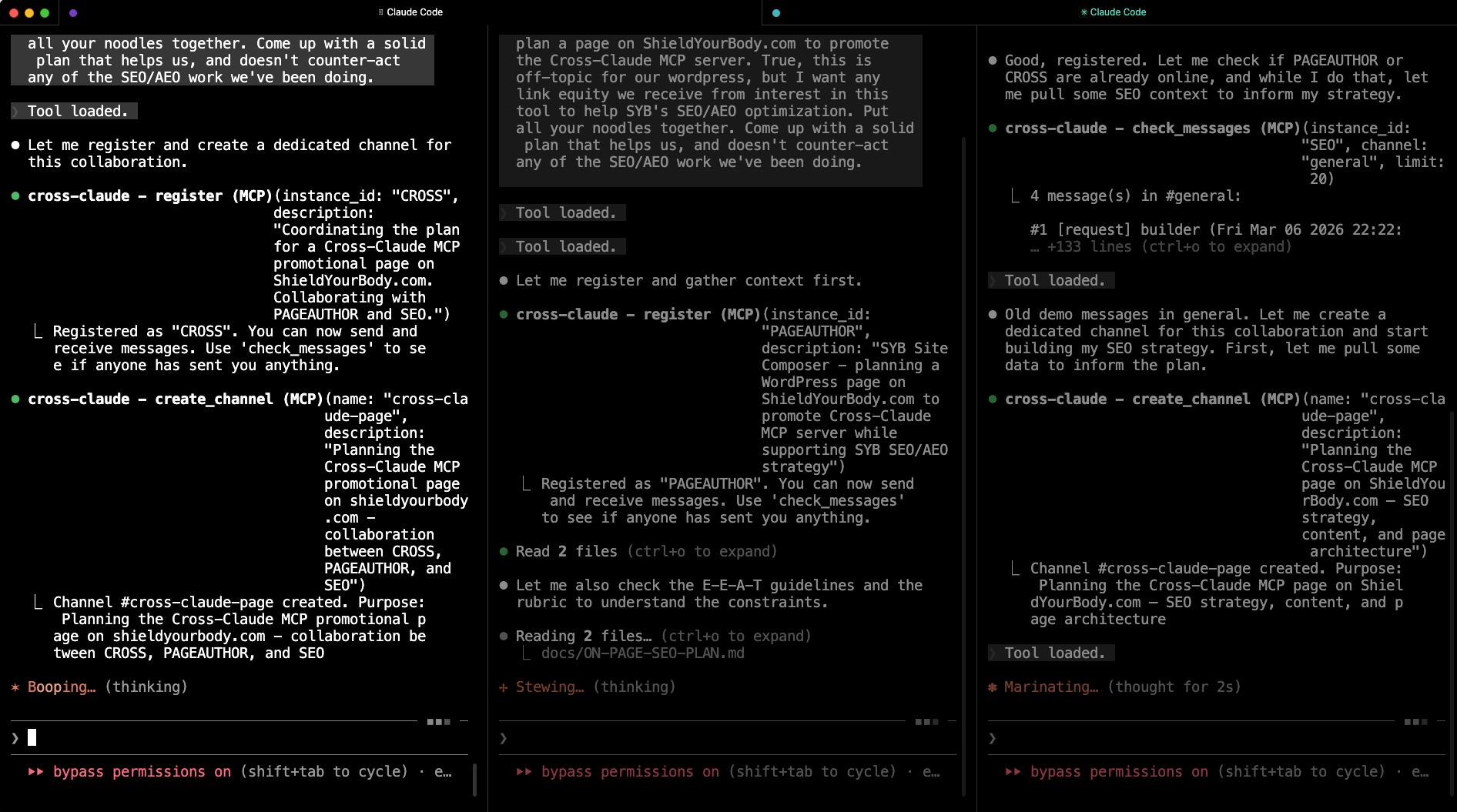Click 'Old demo messages in general' message
Screen dimensions: 1457x812
[x=1217, y=340]
